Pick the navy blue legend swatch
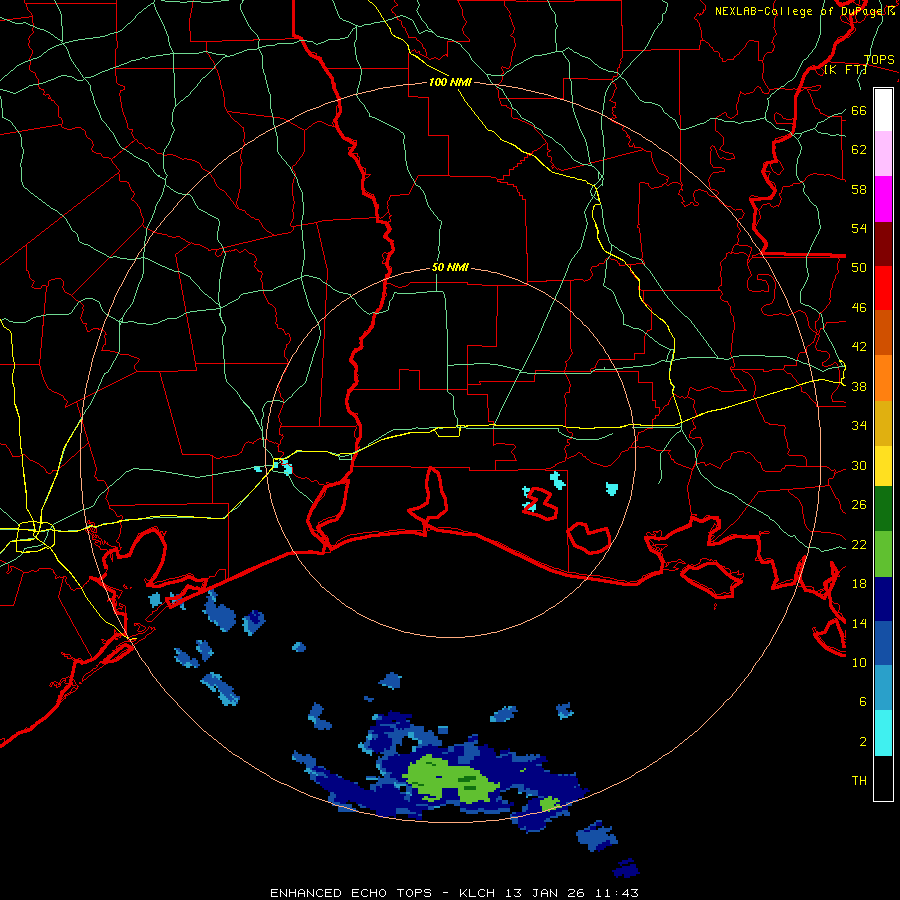Image resolution: width=900 pixels, height=900 pixels. point(883,599)
